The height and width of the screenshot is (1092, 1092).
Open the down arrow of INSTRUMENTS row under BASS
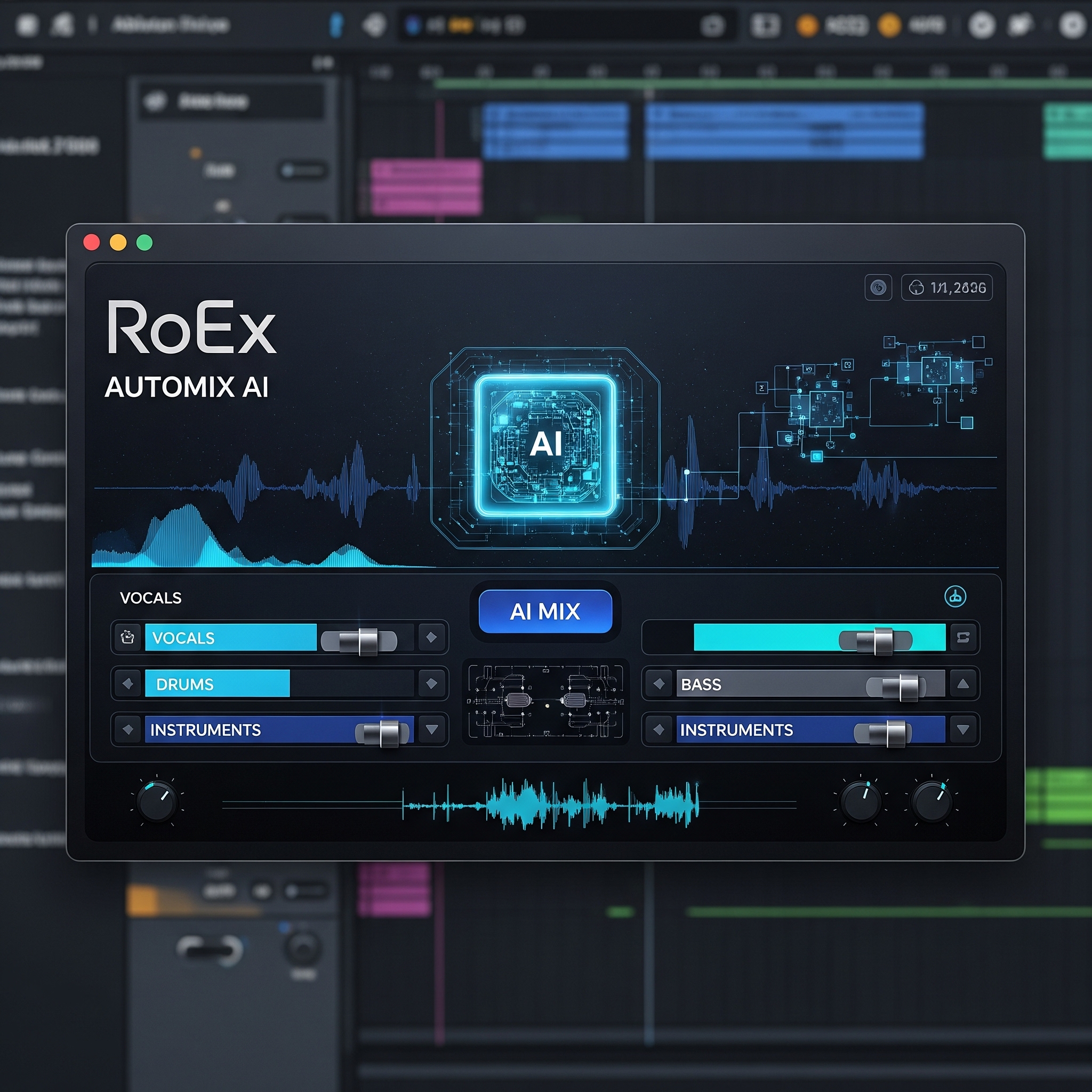963,729
